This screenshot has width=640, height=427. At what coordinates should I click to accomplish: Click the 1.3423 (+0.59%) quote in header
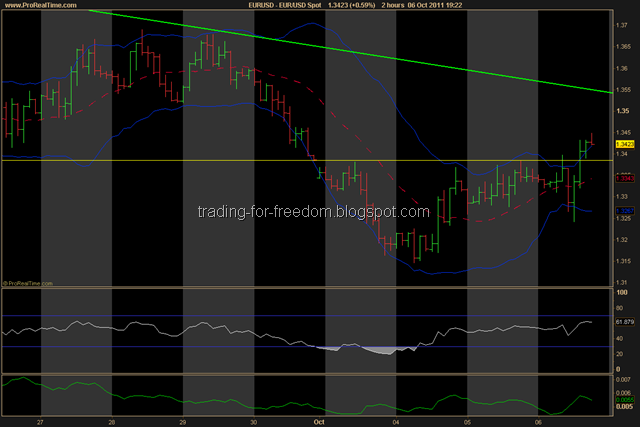pyautogui.click(x=351, y=5)
